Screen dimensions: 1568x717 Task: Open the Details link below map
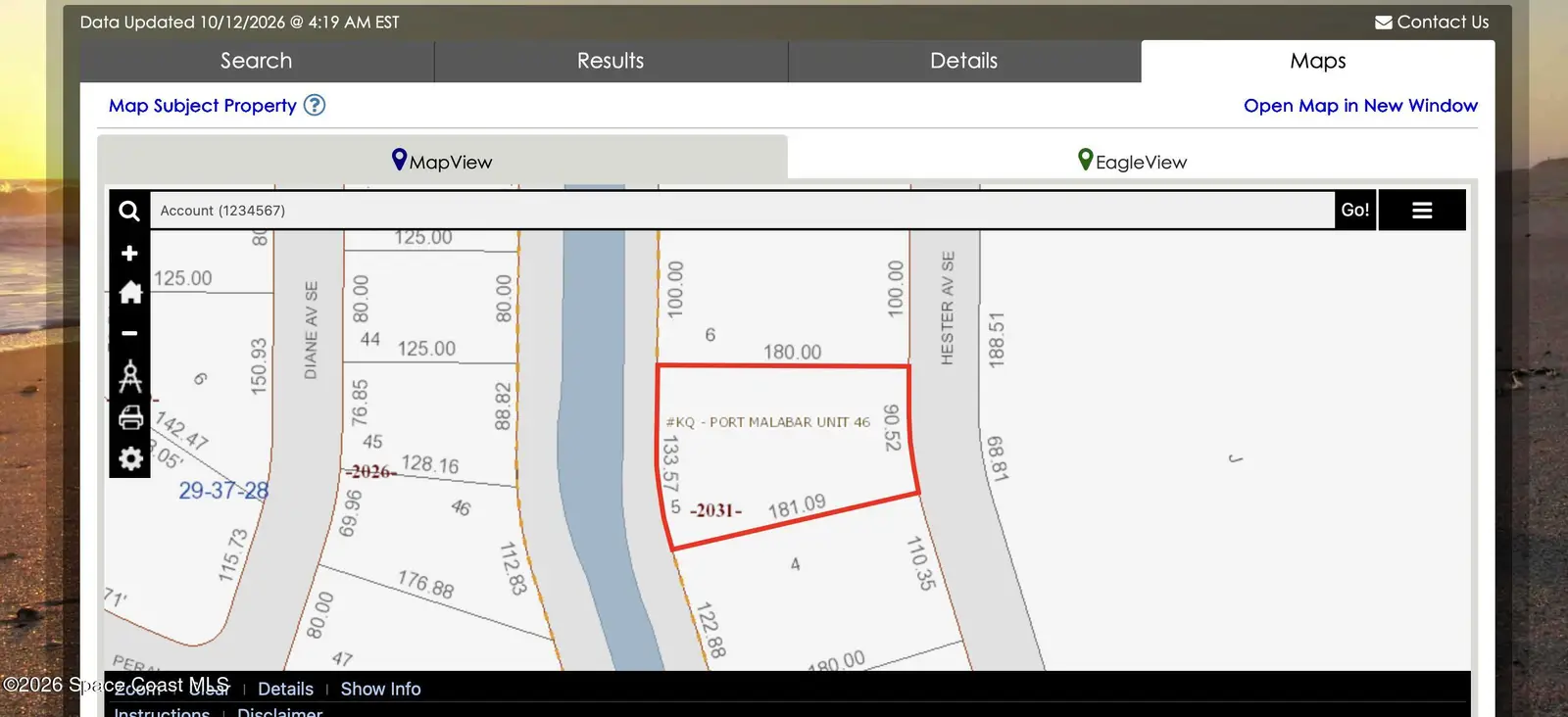click(285, 689)
